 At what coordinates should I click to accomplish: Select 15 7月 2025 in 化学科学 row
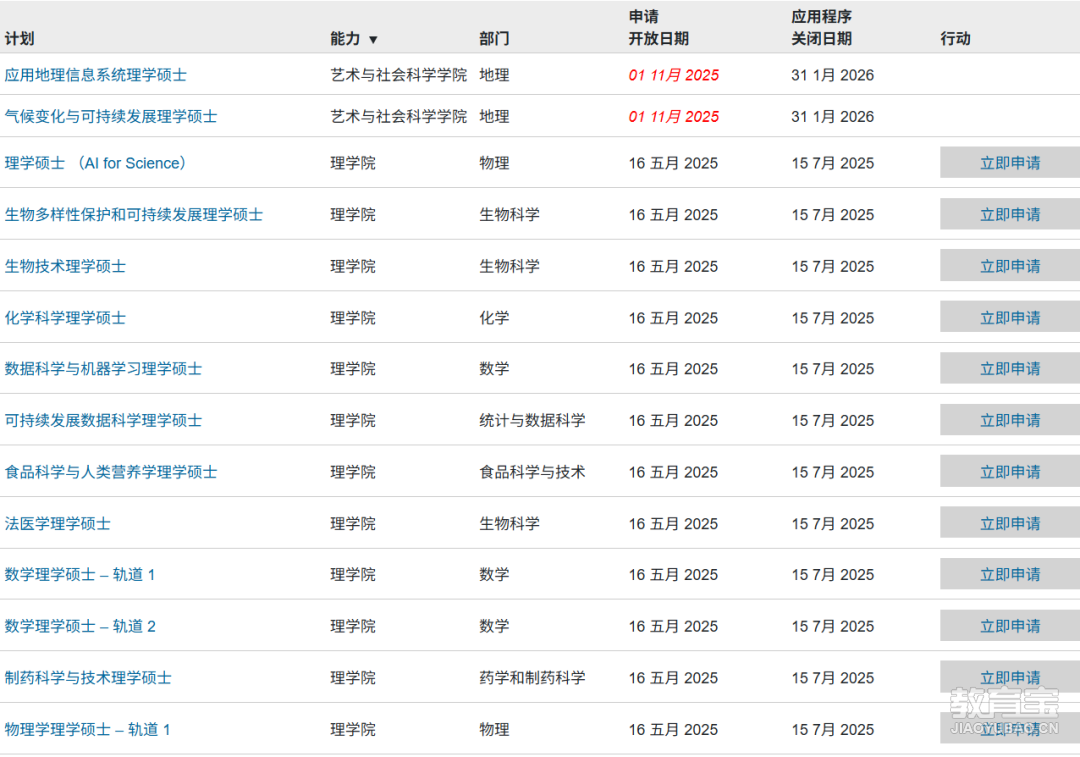[833, 318]
